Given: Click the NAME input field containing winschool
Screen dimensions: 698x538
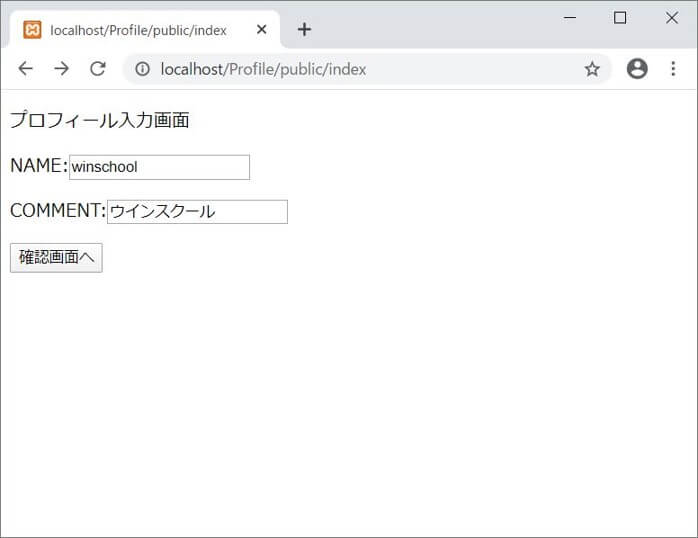Looking at the screenshot, I should coord(159,167).
